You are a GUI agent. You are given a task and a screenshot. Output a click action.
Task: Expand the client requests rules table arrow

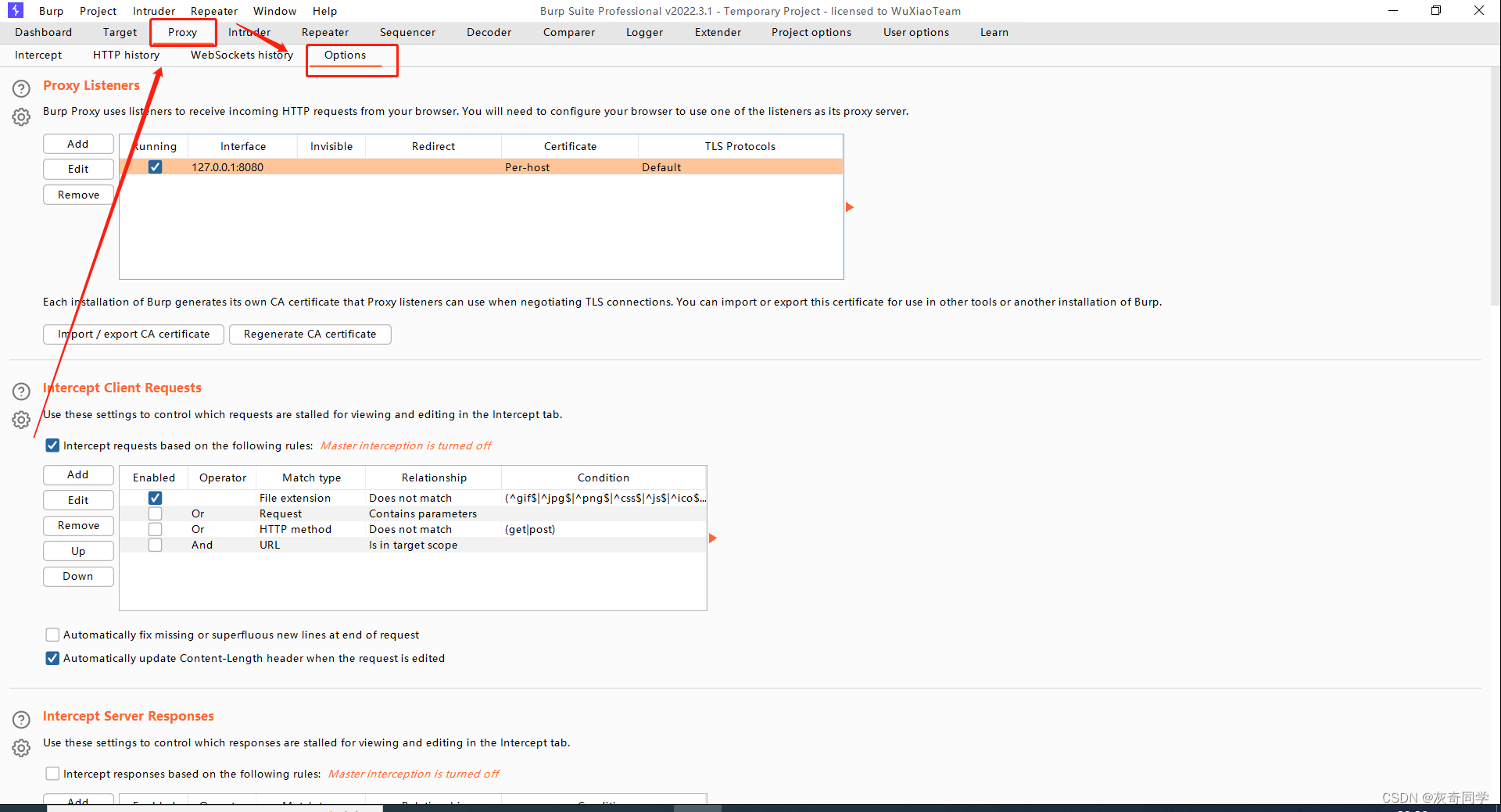pos(712,538)
